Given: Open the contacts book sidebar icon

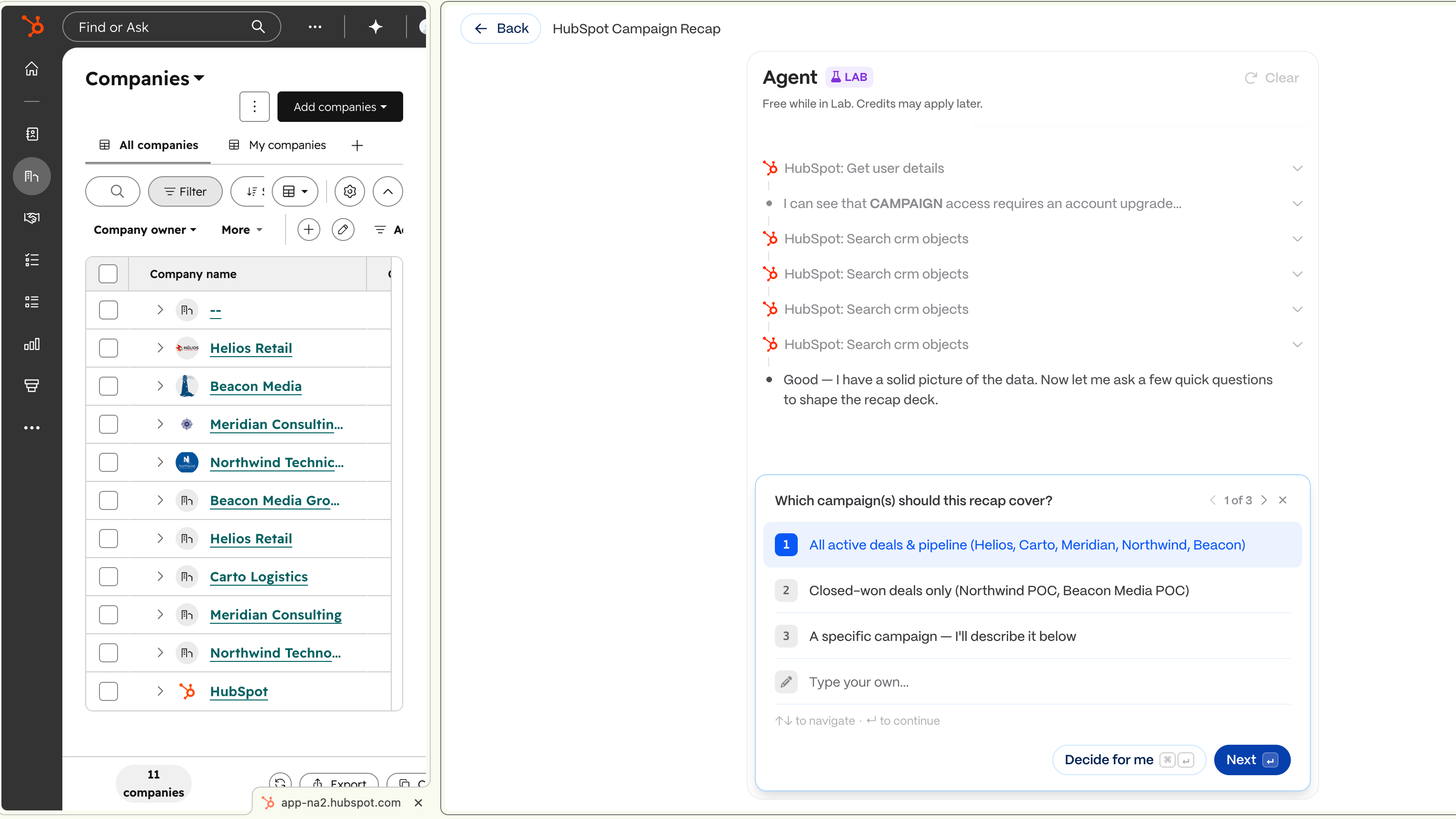Looking at the screenshot, I should click(x=31, y=134).
